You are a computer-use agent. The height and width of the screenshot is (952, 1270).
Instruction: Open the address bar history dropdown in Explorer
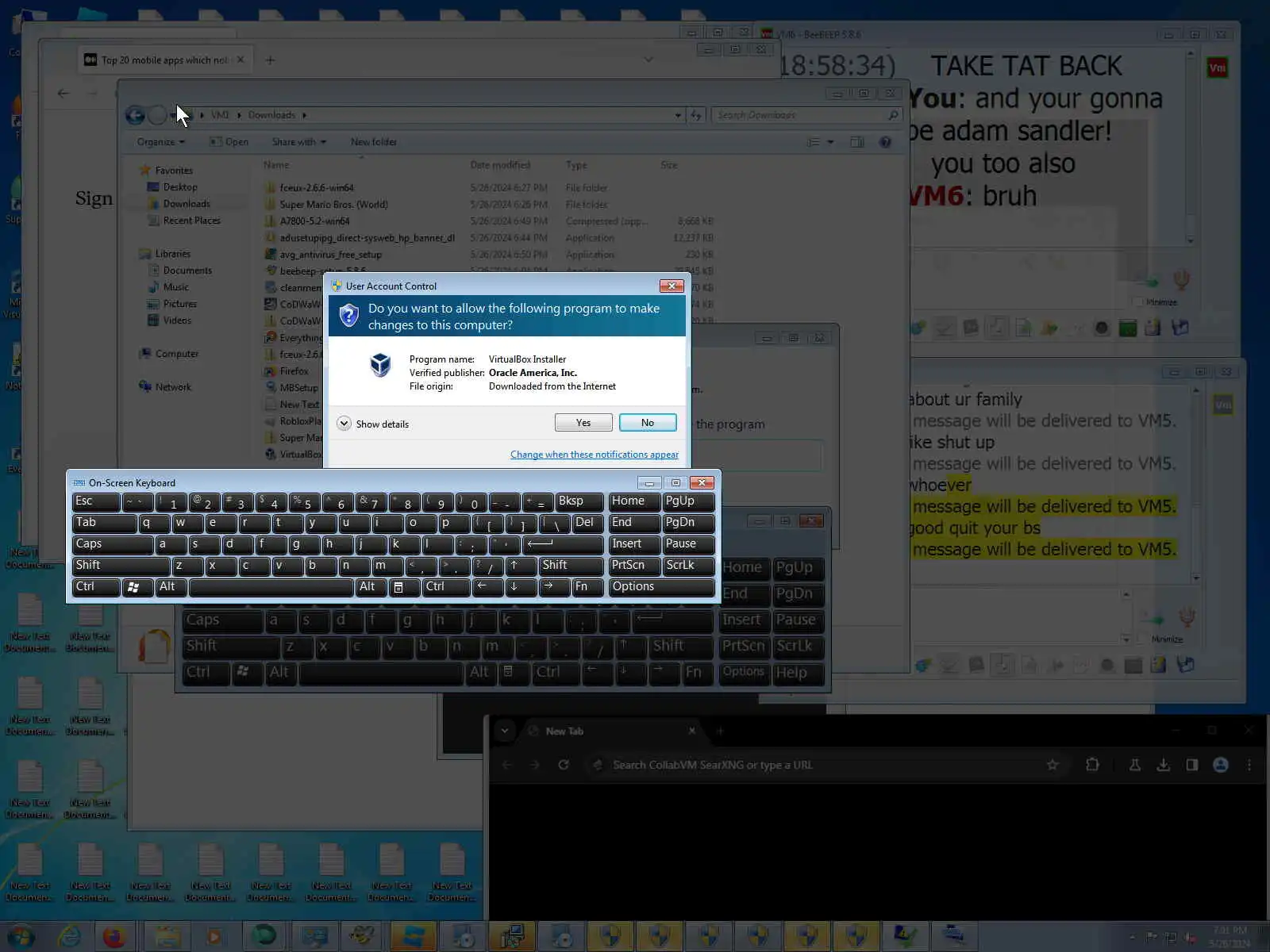[678, 115]
